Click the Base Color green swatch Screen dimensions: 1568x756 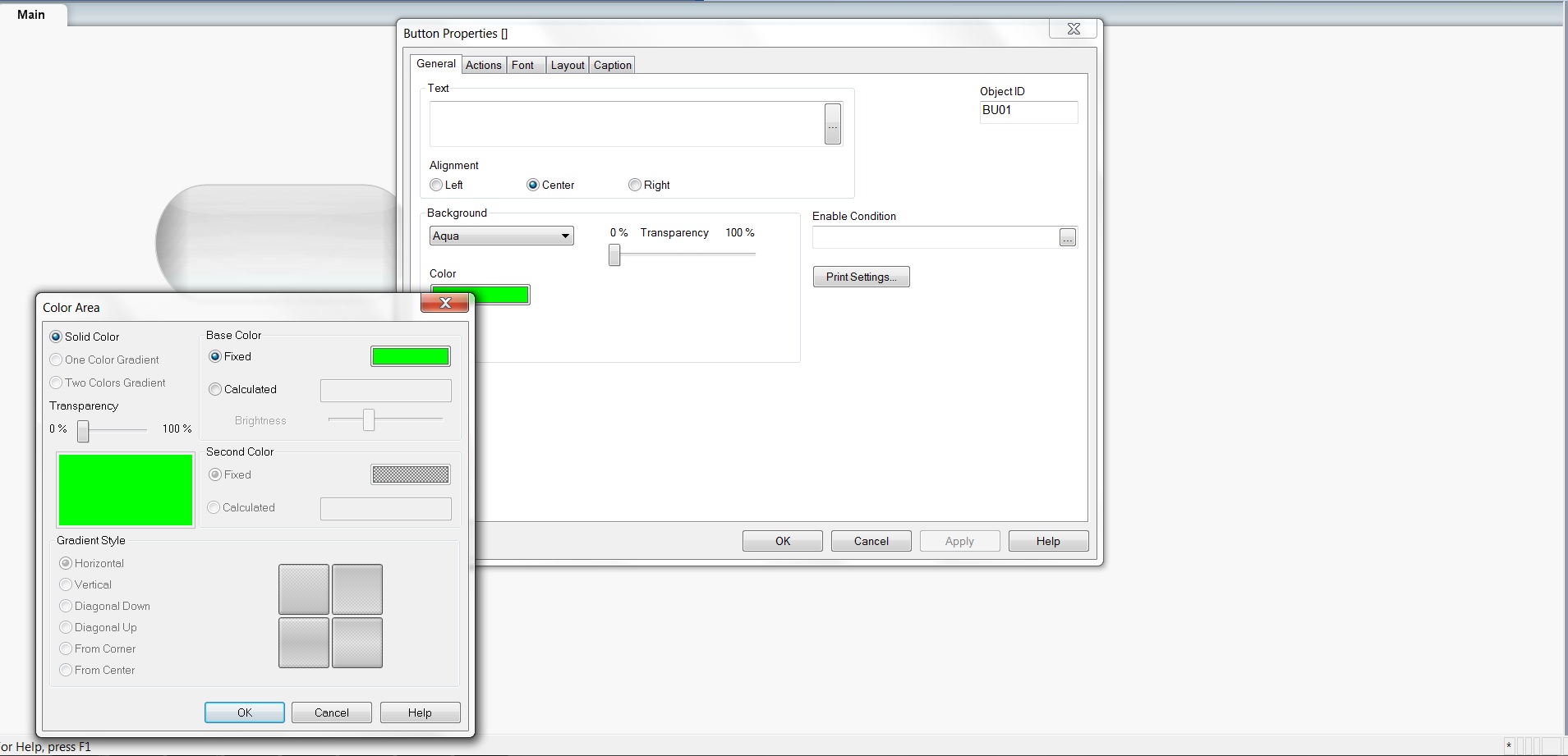(411, 356)
